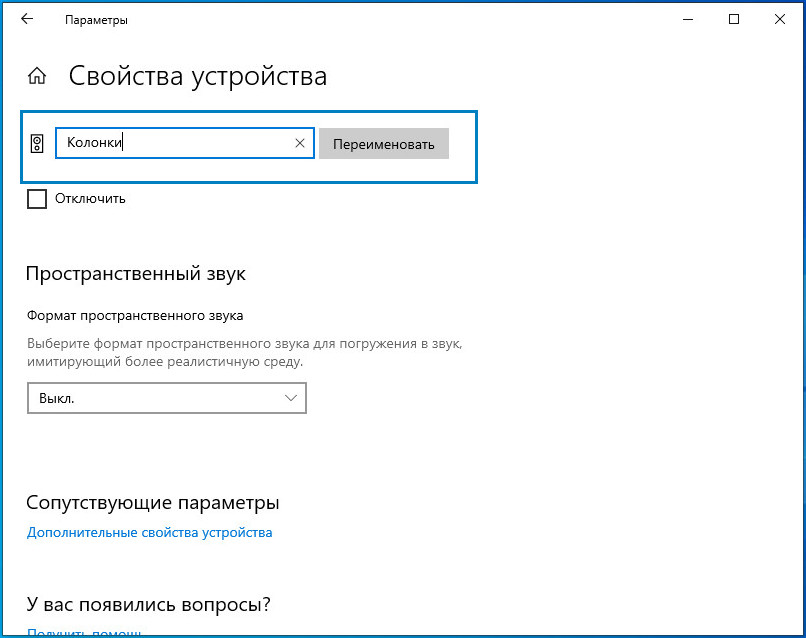Open the Settings home page via house icon
The height and width of the screenshot is (638, 806).
(x=37, y=77)
